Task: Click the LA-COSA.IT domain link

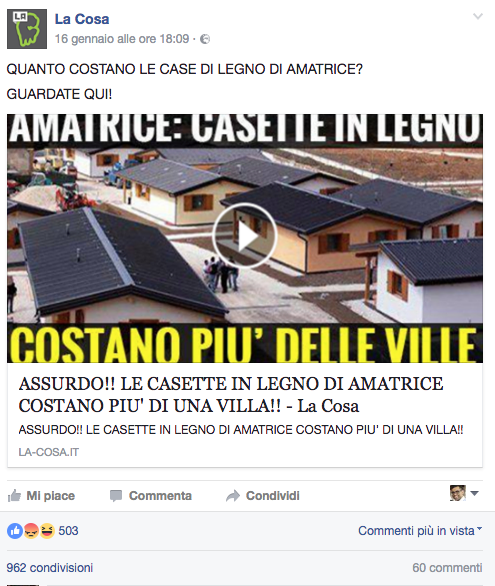Action: pos(49,452)
